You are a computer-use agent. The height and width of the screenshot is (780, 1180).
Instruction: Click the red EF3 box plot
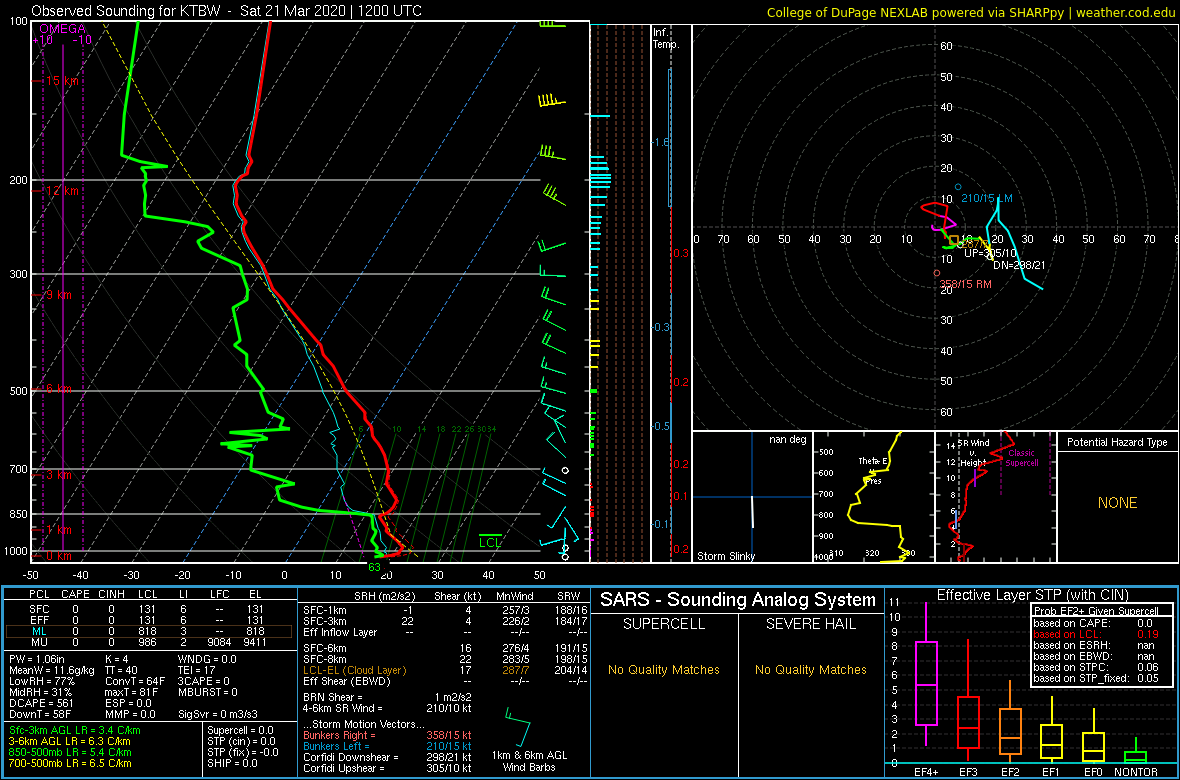(x=967, y=723)
